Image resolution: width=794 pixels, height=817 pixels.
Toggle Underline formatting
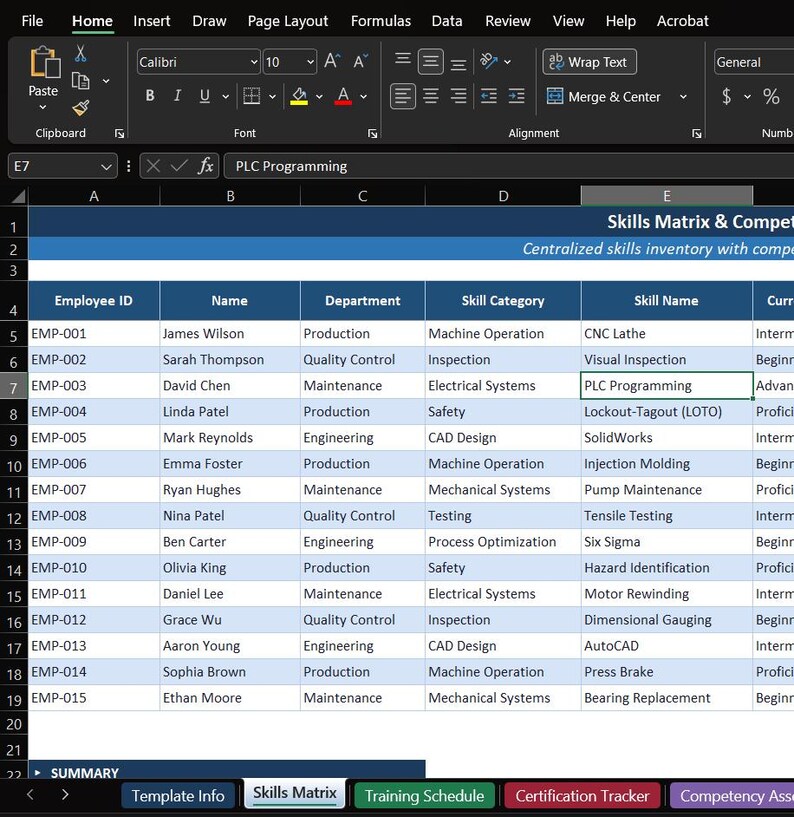[x=205, y=96]
